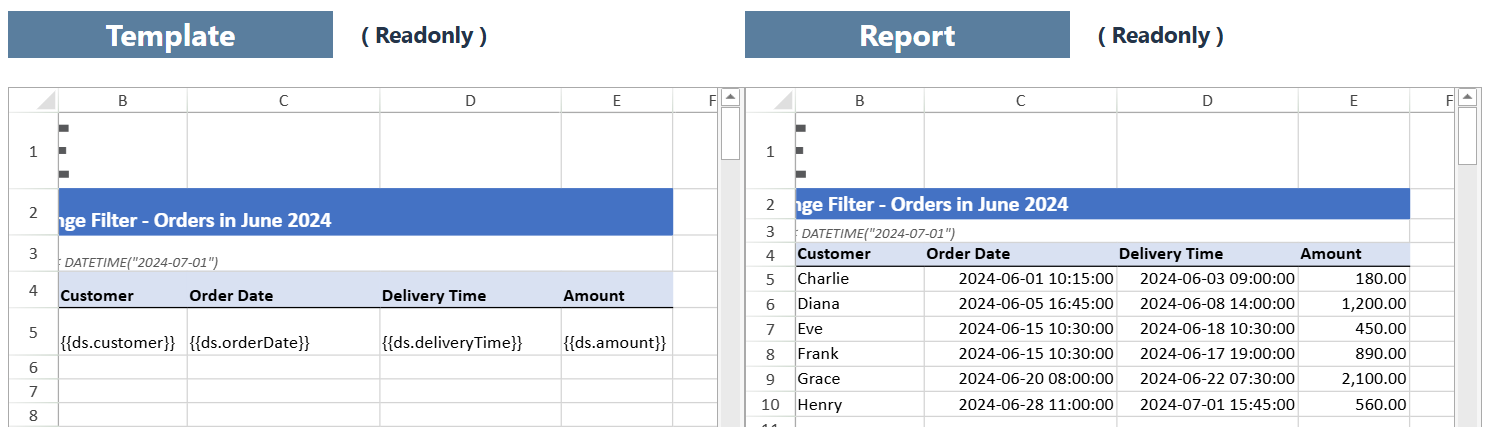Click the Report header banner

(x=907, y=35)
